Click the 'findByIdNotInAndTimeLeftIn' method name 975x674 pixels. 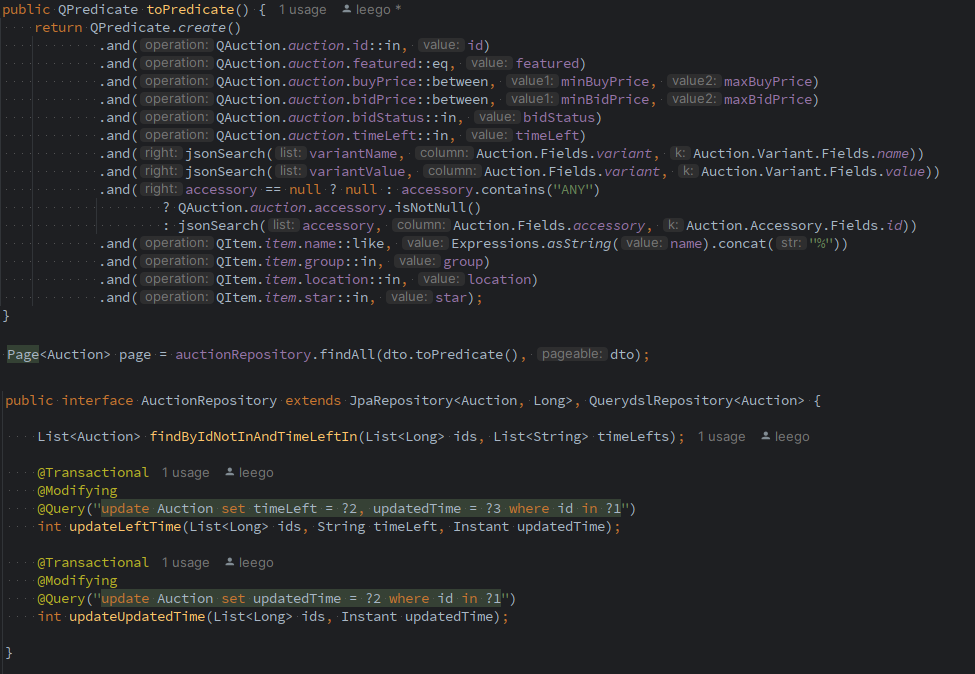pyautogui.click(x=254, y=437)
